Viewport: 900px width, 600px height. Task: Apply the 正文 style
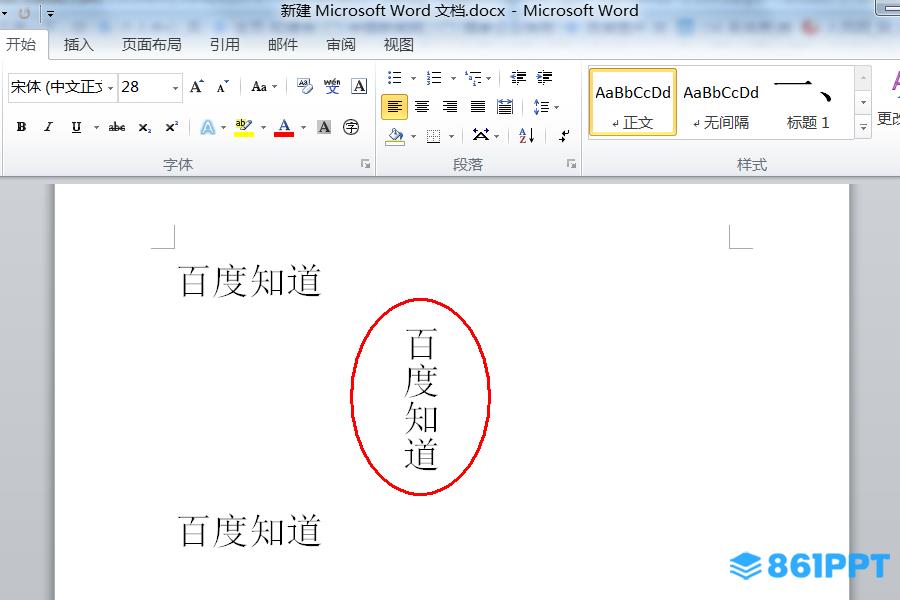tap(633, 103)
